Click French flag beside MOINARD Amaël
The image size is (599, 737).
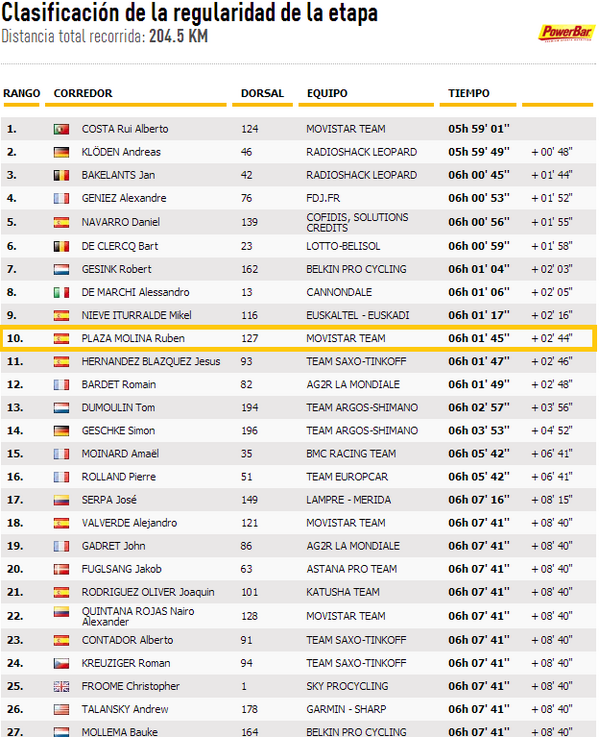click(61, 454)
